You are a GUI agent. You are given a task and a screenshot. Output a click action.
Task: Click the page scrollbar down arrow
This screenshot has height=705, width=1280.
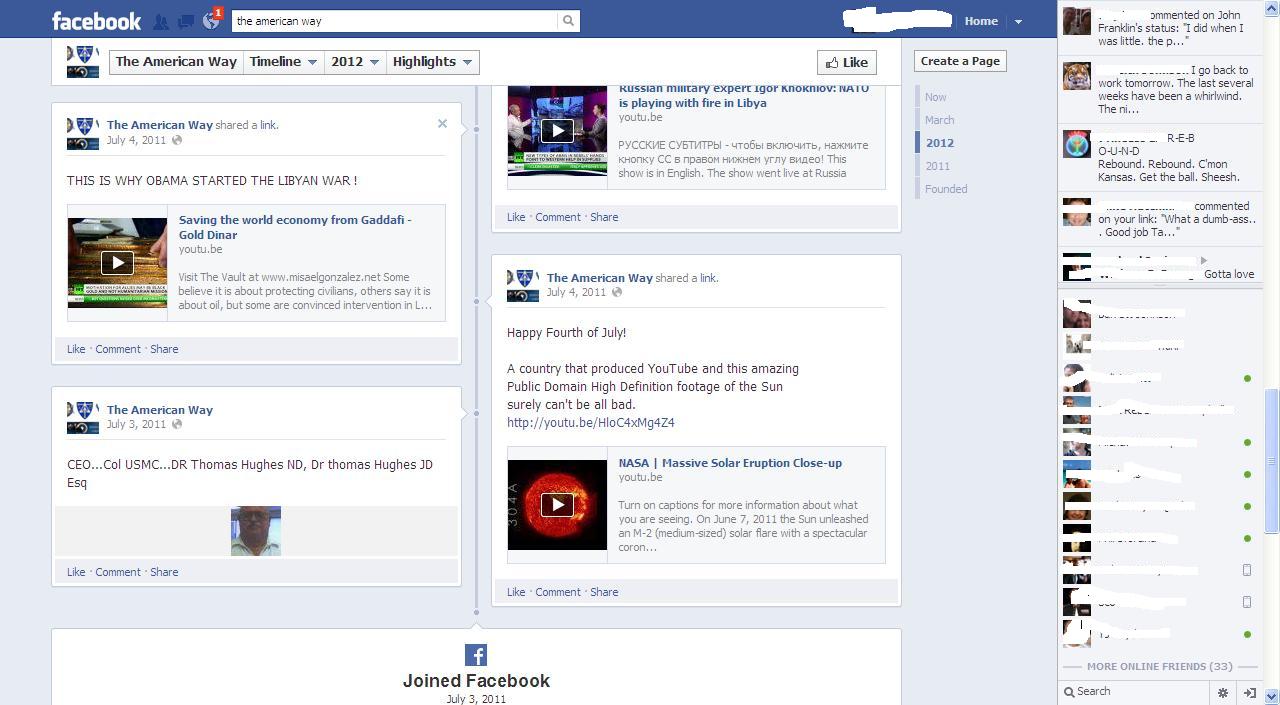(1272, 696)
